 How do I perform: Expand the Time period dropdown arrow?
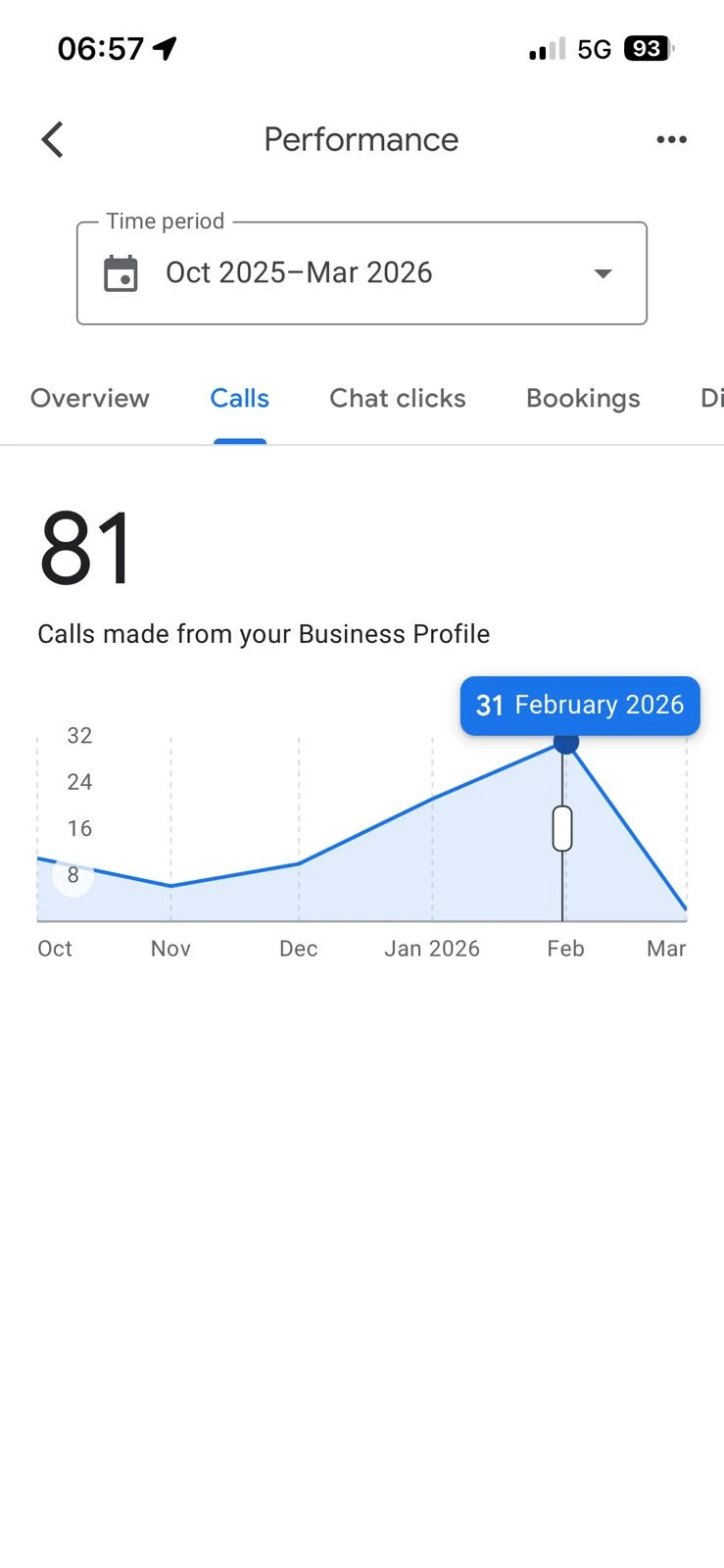tap(603, 273)
